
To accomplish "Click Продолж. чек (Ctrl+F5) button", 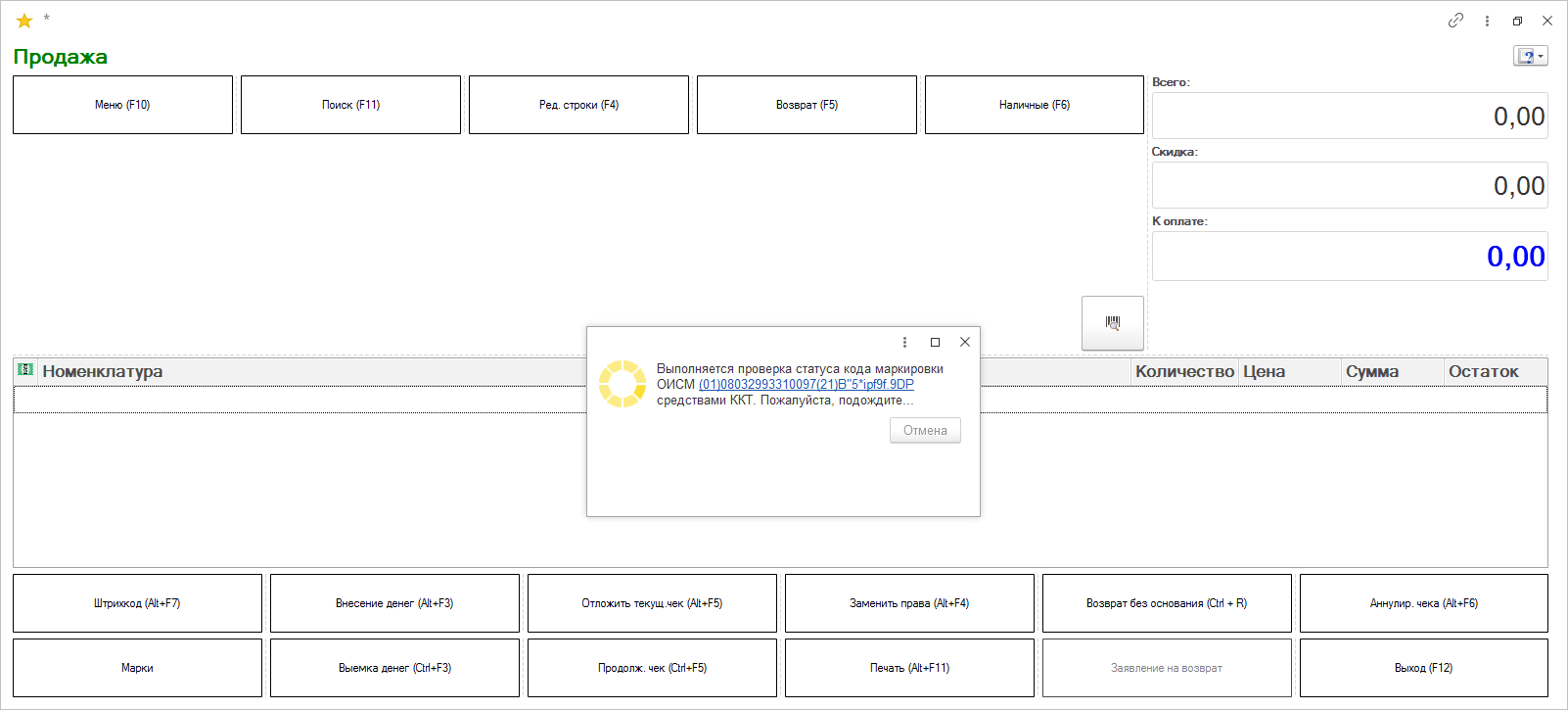I will coord(652,668).
